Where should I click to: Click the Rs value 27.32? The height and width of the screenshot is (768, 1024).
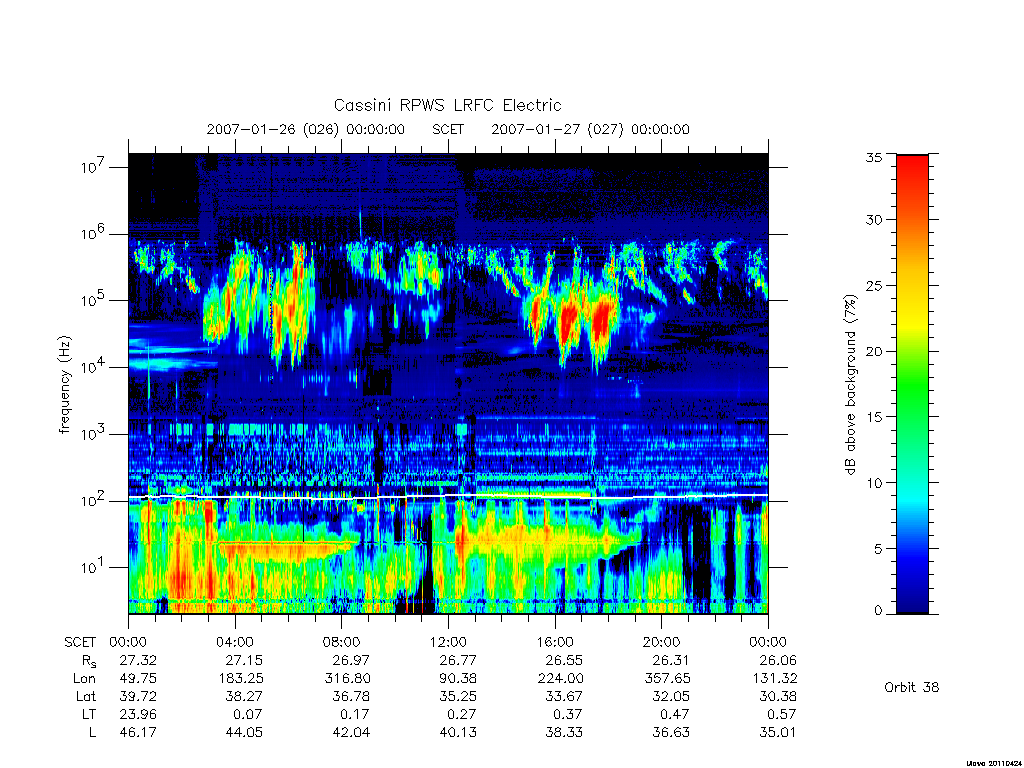(x=138, y=660)
